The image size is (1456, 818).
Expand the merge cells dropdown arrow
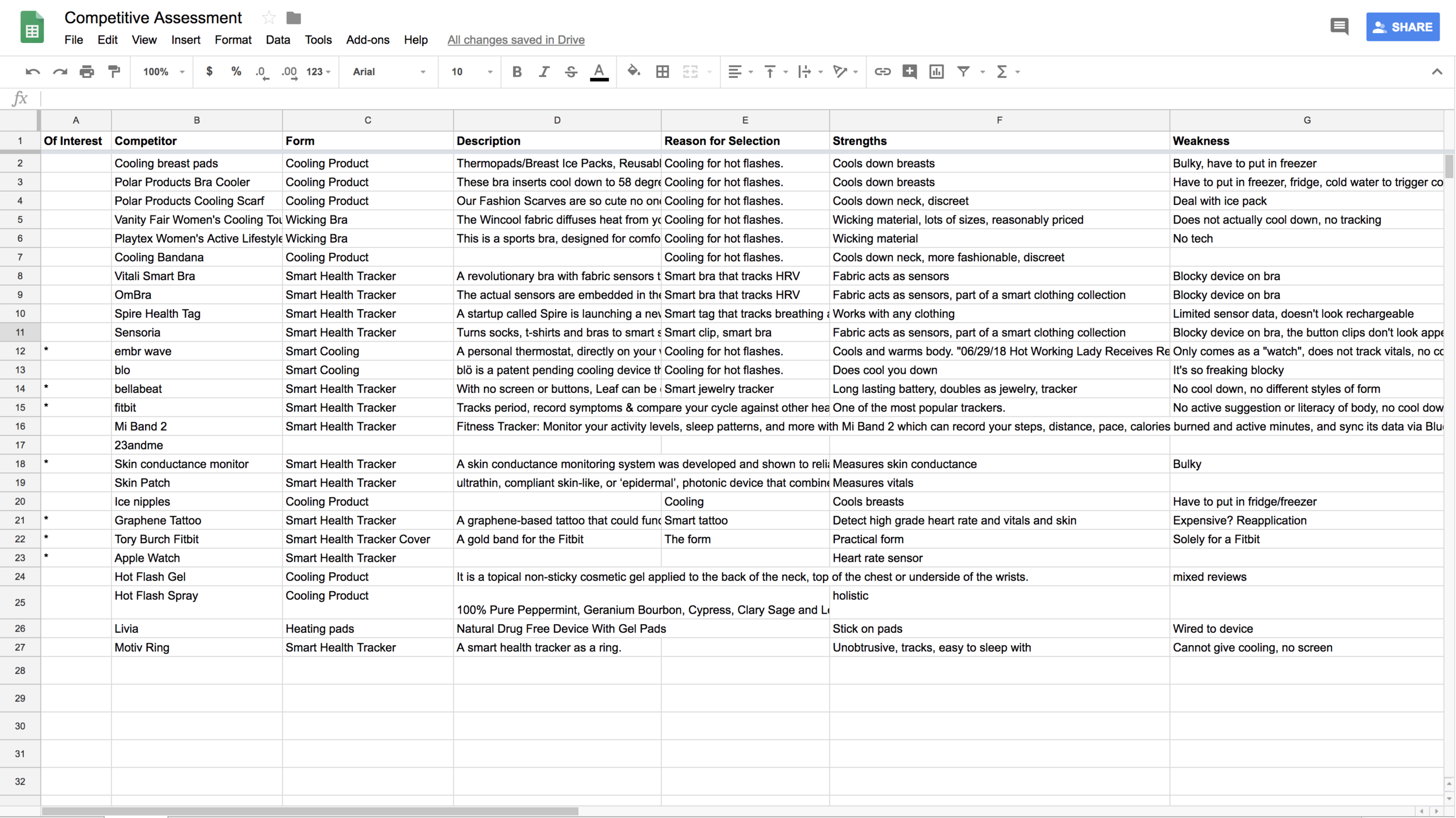(x=709, y=72)
